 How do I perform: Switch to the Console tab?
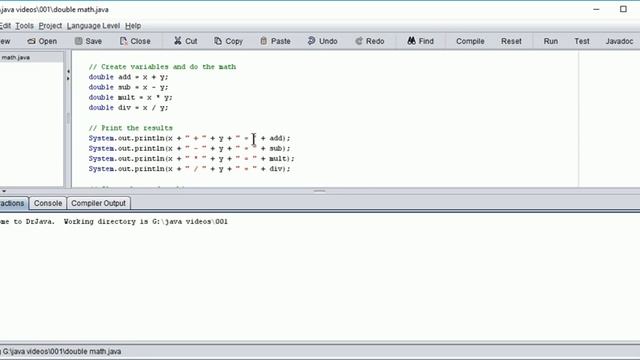48,203
